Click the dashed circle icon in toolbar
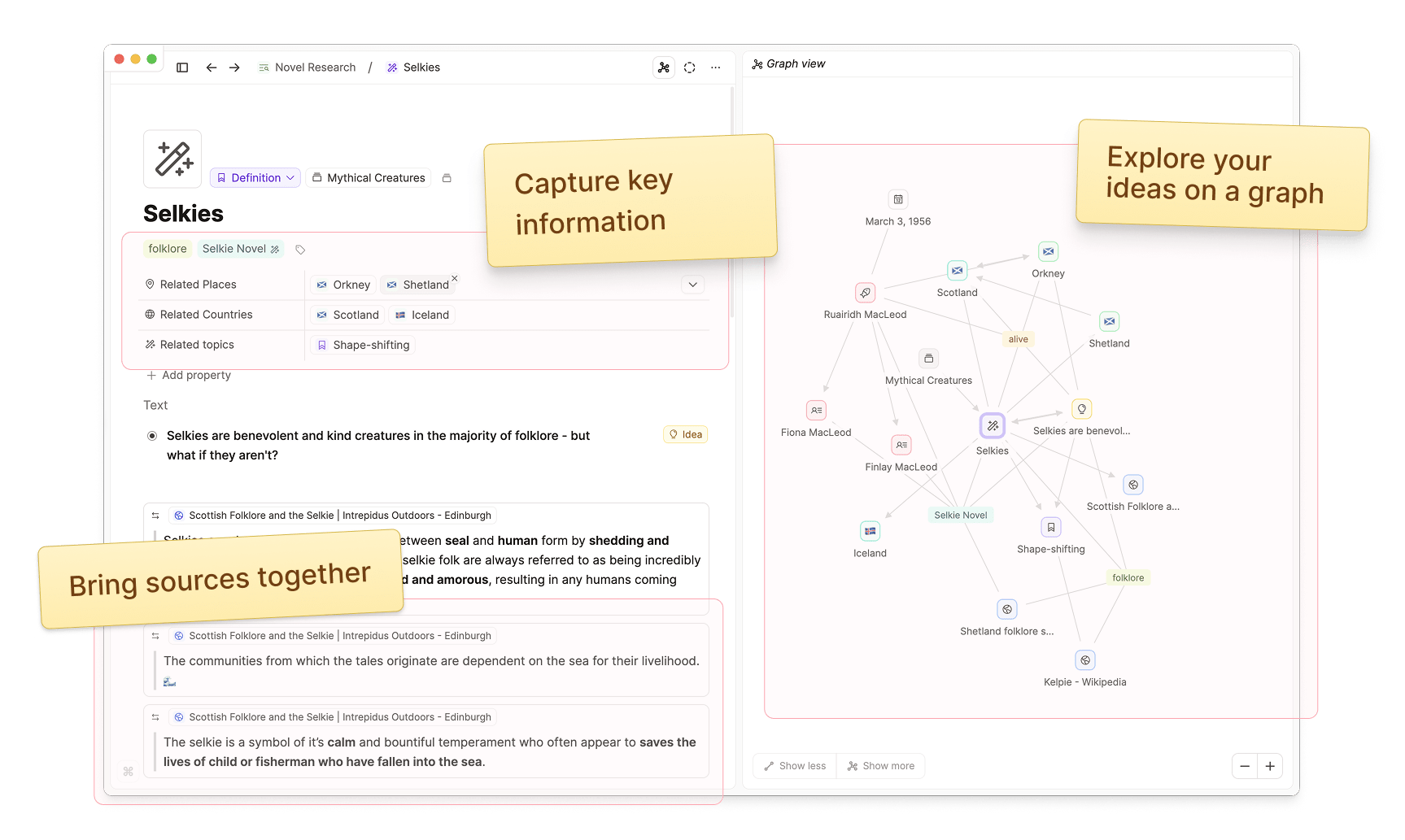Image resolution: width=1405 pixels, height=840 pixels. tap(690, 67)
